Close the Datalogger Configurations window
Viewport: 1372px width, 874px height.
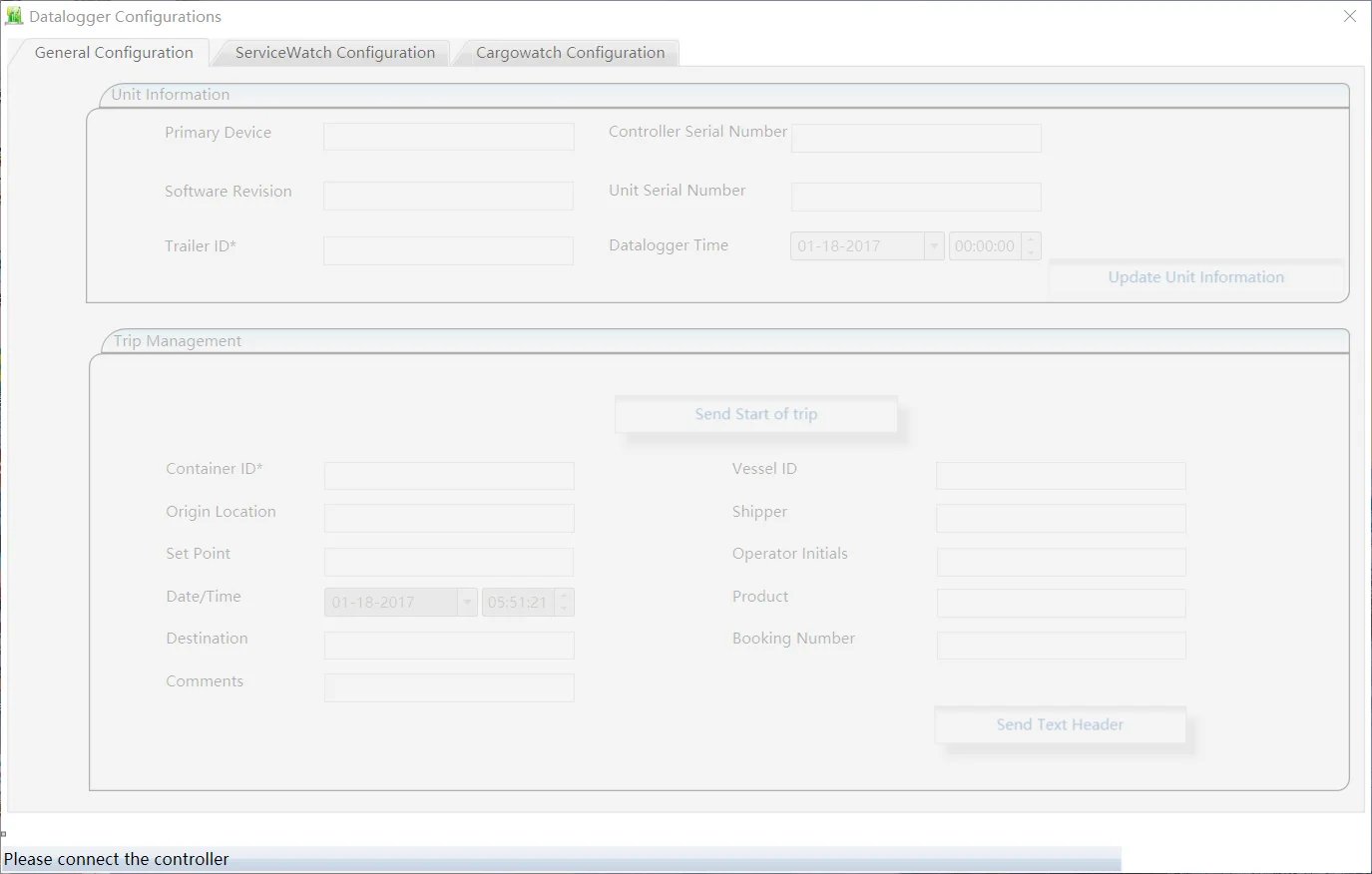(1349, 17)
